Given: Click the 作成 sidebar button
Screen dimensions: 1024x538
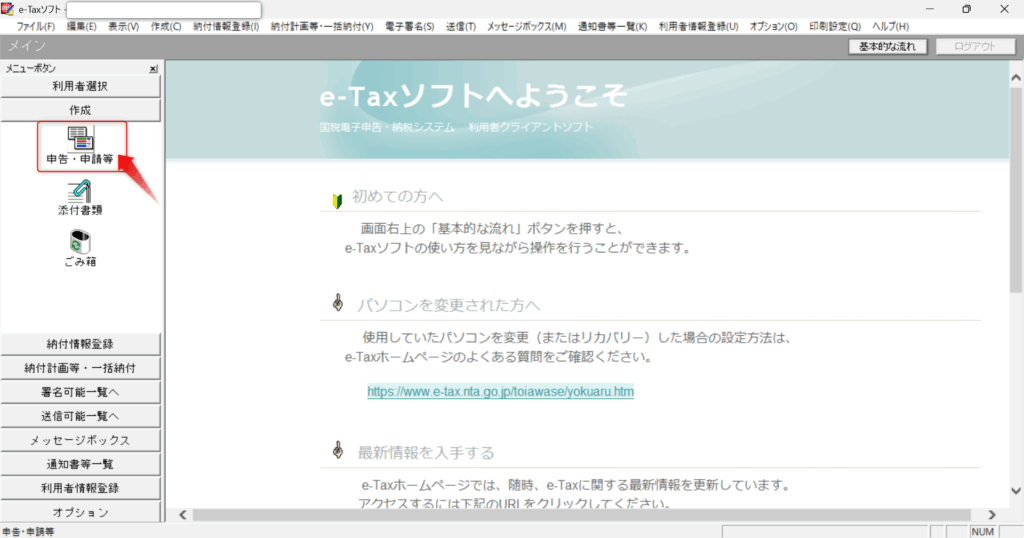Looking at the screenshot, I should [80, 110].
